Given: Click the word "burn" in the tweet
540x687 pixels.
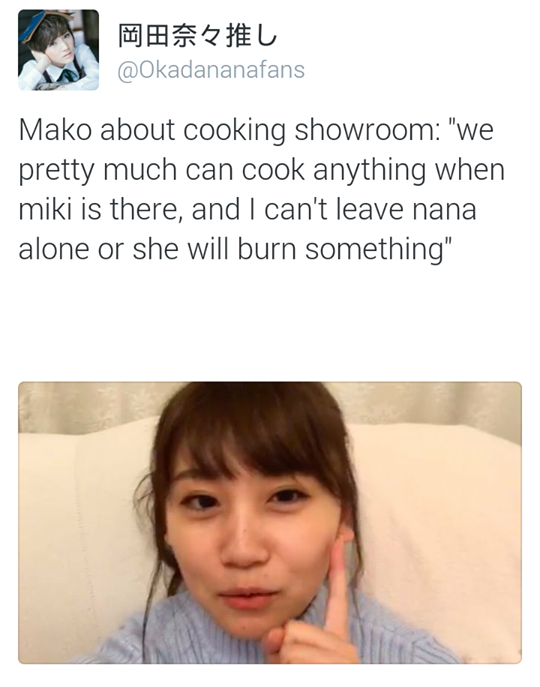Looking at the screenshot, I should (267, 248).
